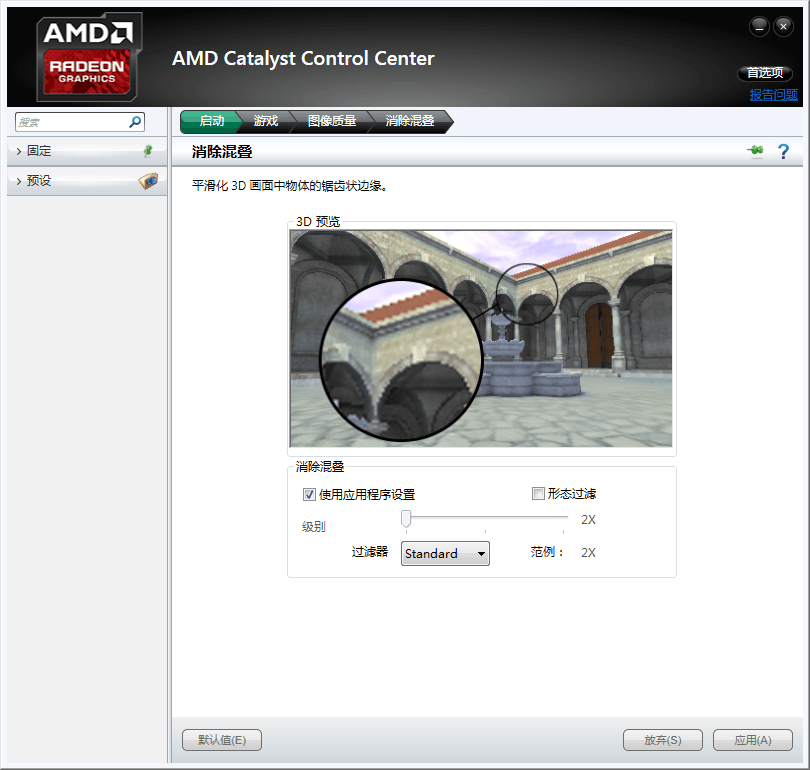Open the 报告问题 link

pyautogui.click(x=774, y=95)
